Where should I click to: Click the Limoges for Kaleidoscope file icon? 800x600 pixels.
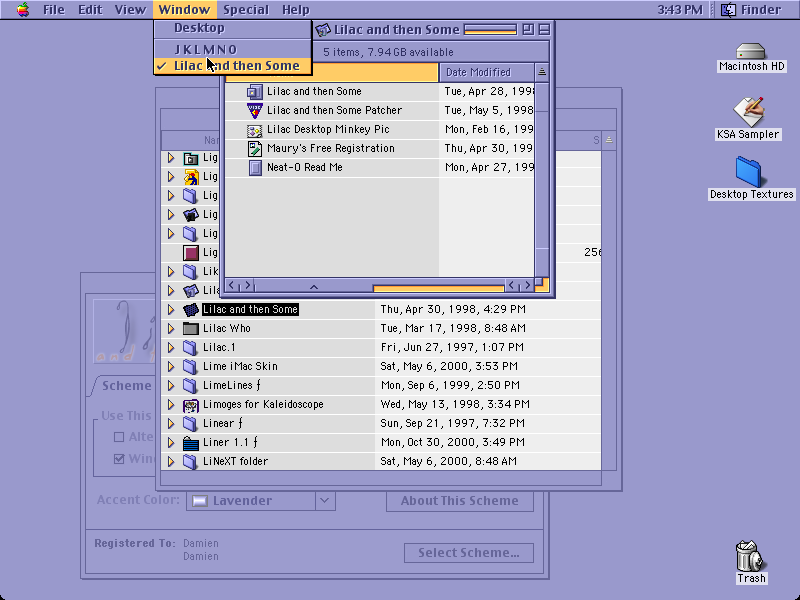[x=190, y=405]
